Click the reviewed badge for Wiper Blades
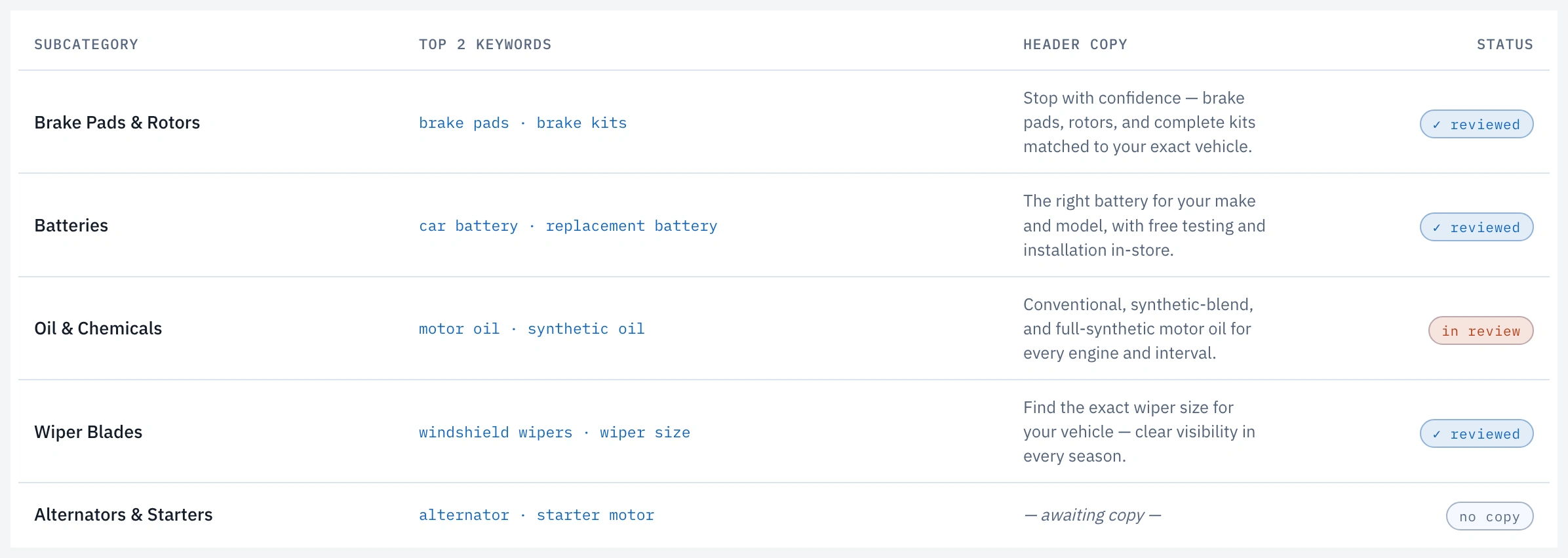 click(1476, 433)
